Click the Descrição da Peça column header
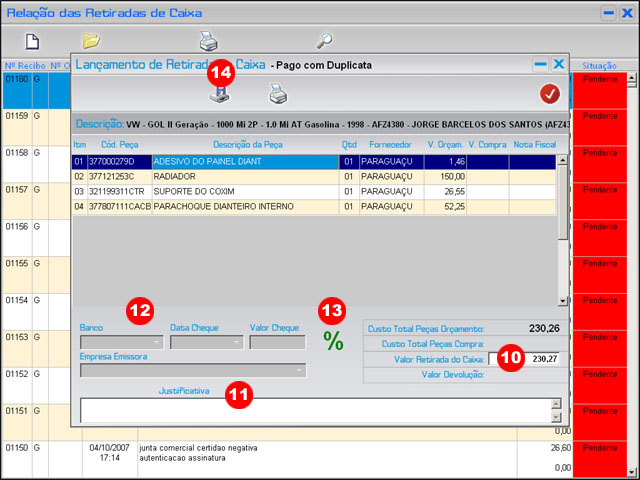The height and width of the screenshot is (480, 640). 244,146
